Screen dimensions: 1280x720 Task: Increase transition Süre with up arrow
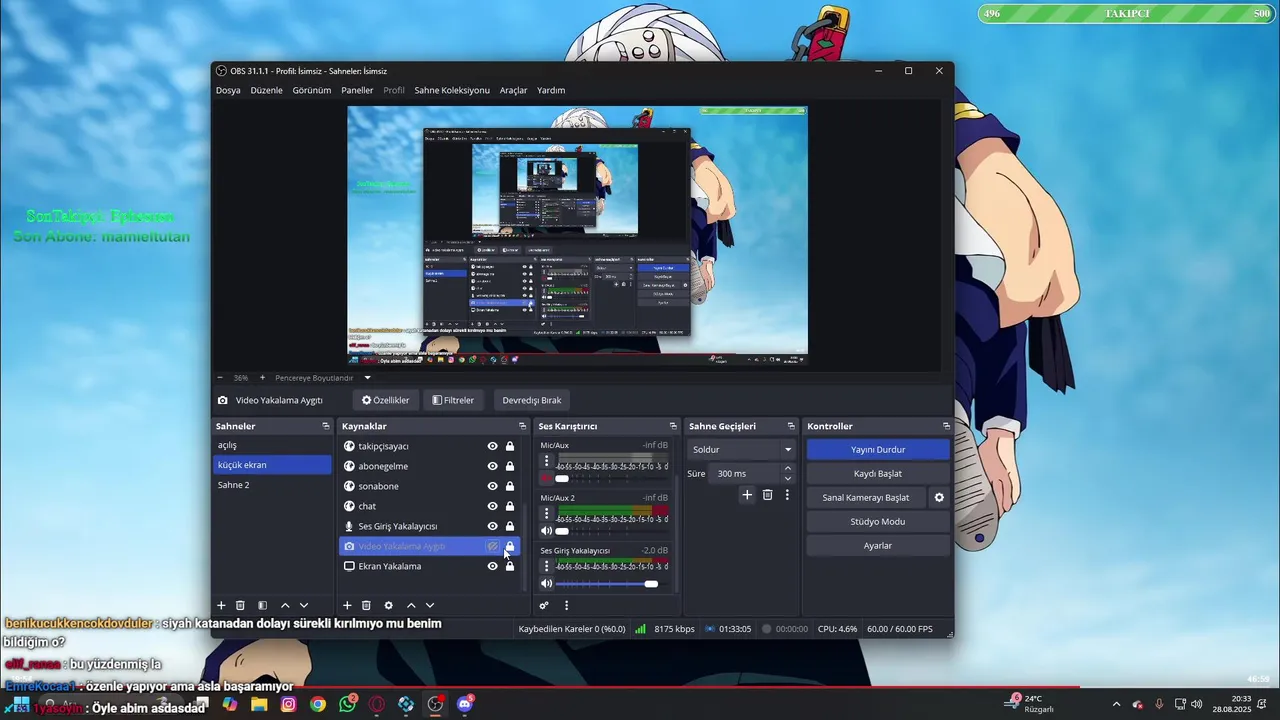[788, 469]
